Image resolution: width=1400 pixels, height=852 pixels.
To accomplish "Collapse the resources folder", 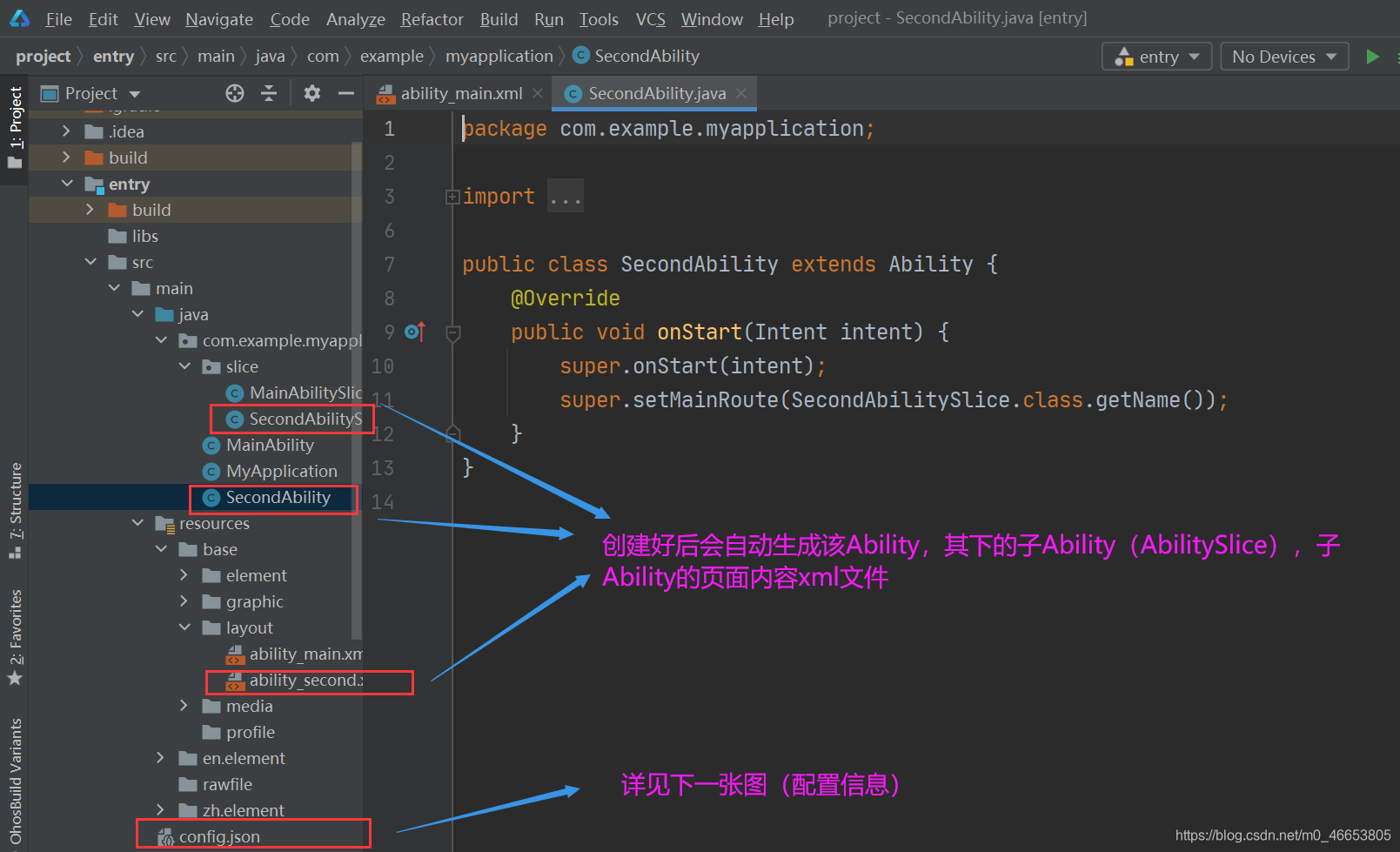I will [137, 523].
